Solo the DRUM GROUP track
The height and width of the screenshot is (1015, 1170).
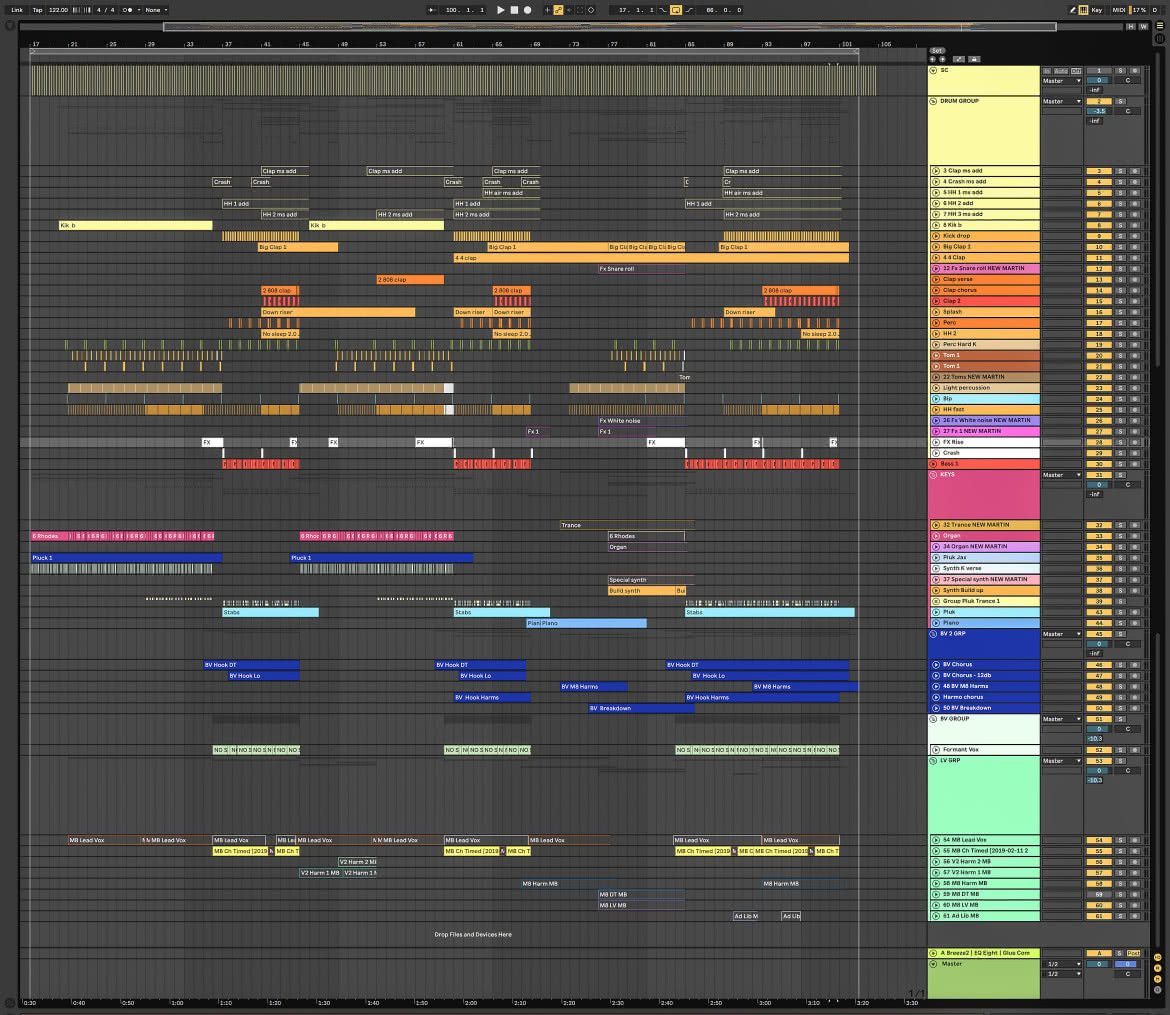point(1120,102)
